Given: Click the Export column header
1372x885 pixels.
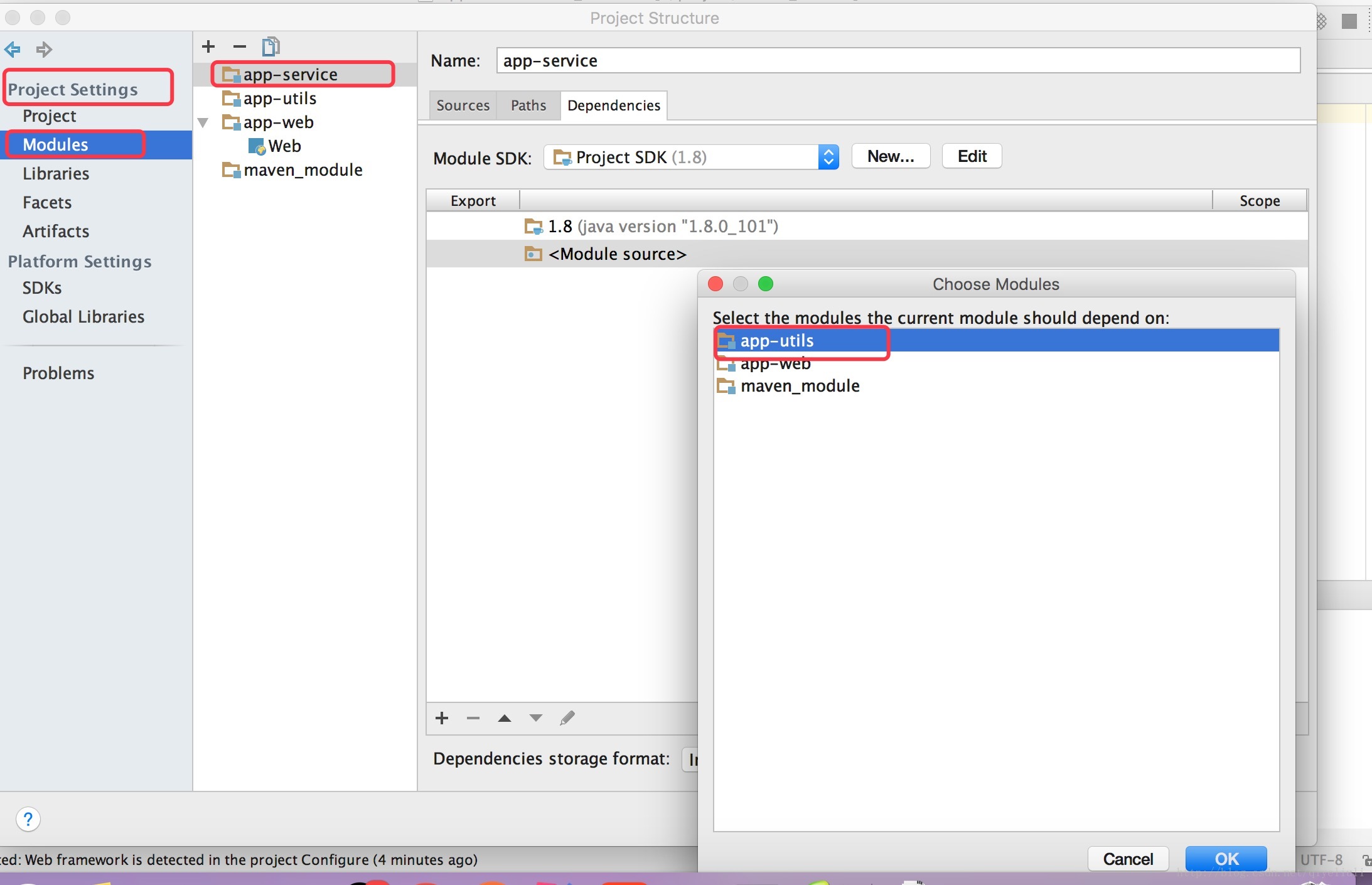Looking at the screenshot, I should coord(473,201).
